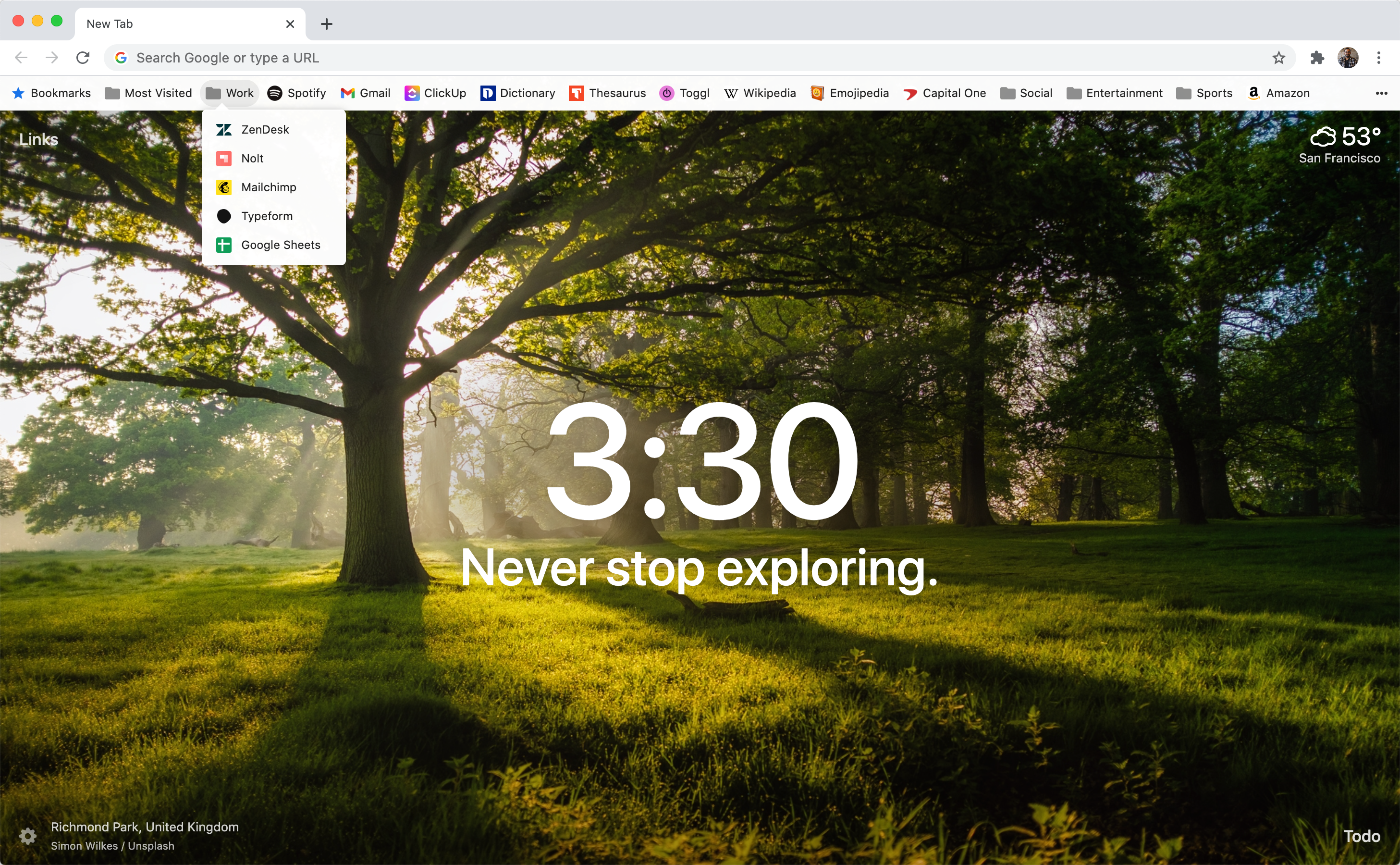The height and width of the screenshot is (865, 1400).
Task: Expand the Entertainment bookmarks folder
Action: (x=1114, y=93)
